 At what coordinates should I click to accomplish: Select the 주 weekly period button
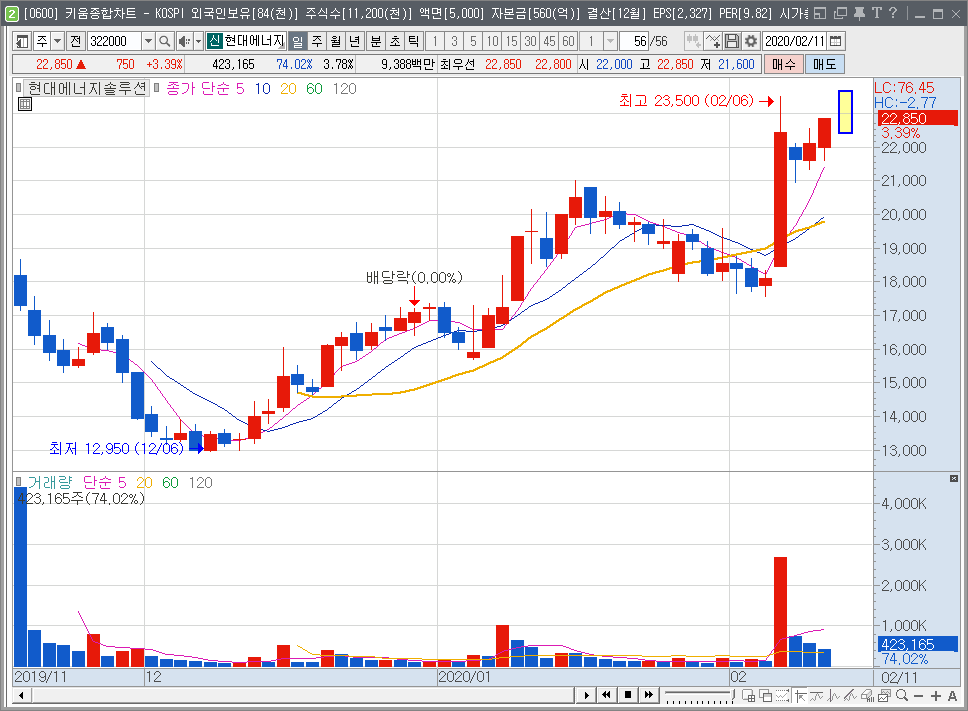317,41
